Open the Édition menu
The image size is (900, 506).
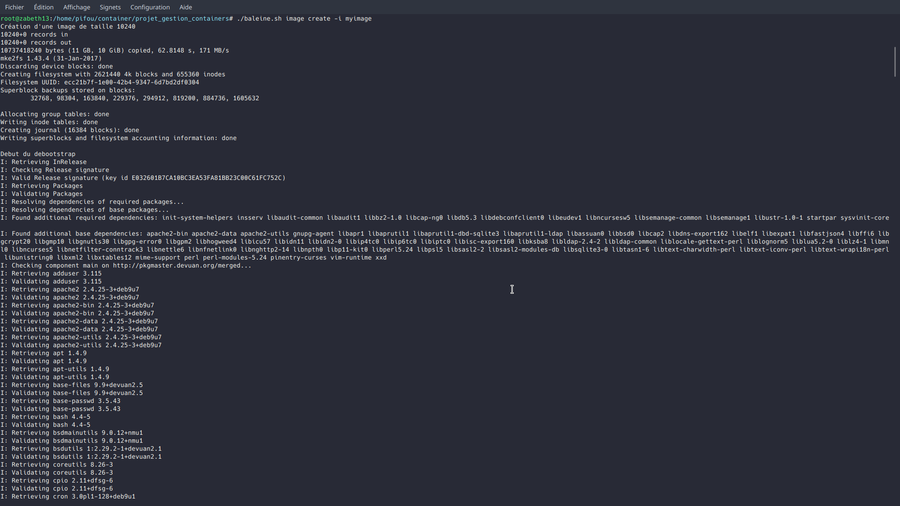44,7
